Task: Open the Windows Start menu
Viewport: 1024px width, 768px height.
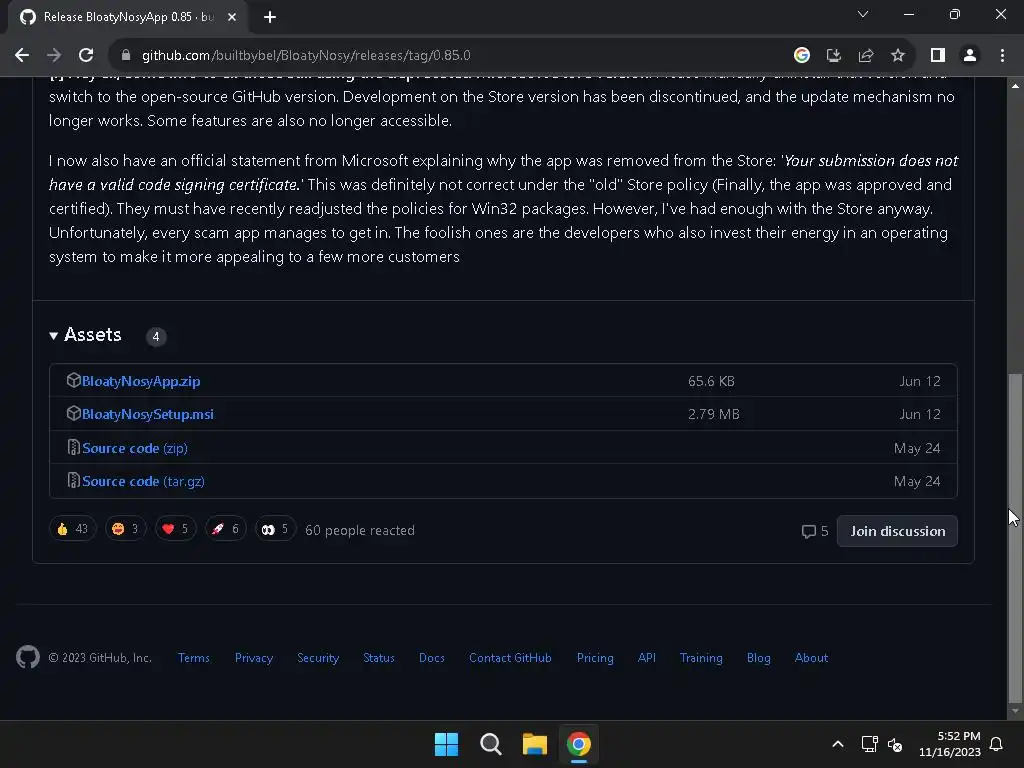Action: pos(447,744)
